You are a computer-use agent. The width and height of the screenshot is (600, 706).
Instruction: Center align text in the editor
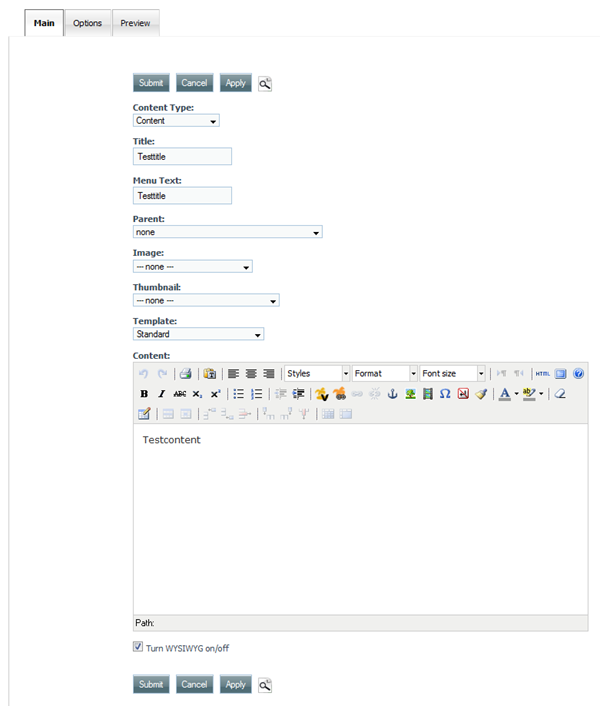point(251,374)
